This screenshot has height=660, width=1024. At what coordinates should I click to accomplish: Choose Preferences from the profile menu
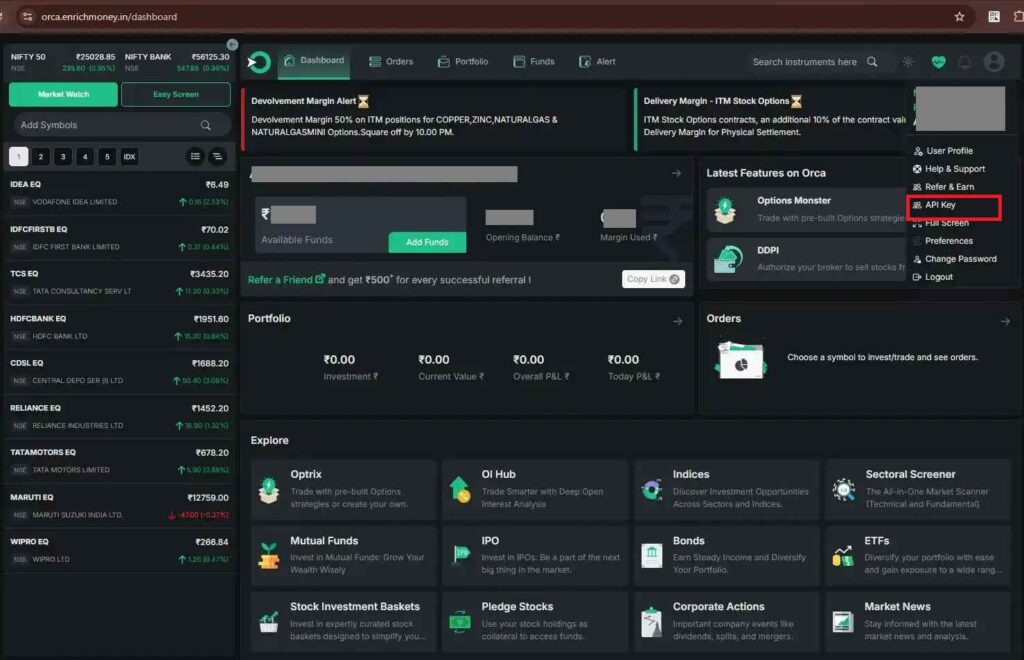pyautogui.click(x=943, y=241)
